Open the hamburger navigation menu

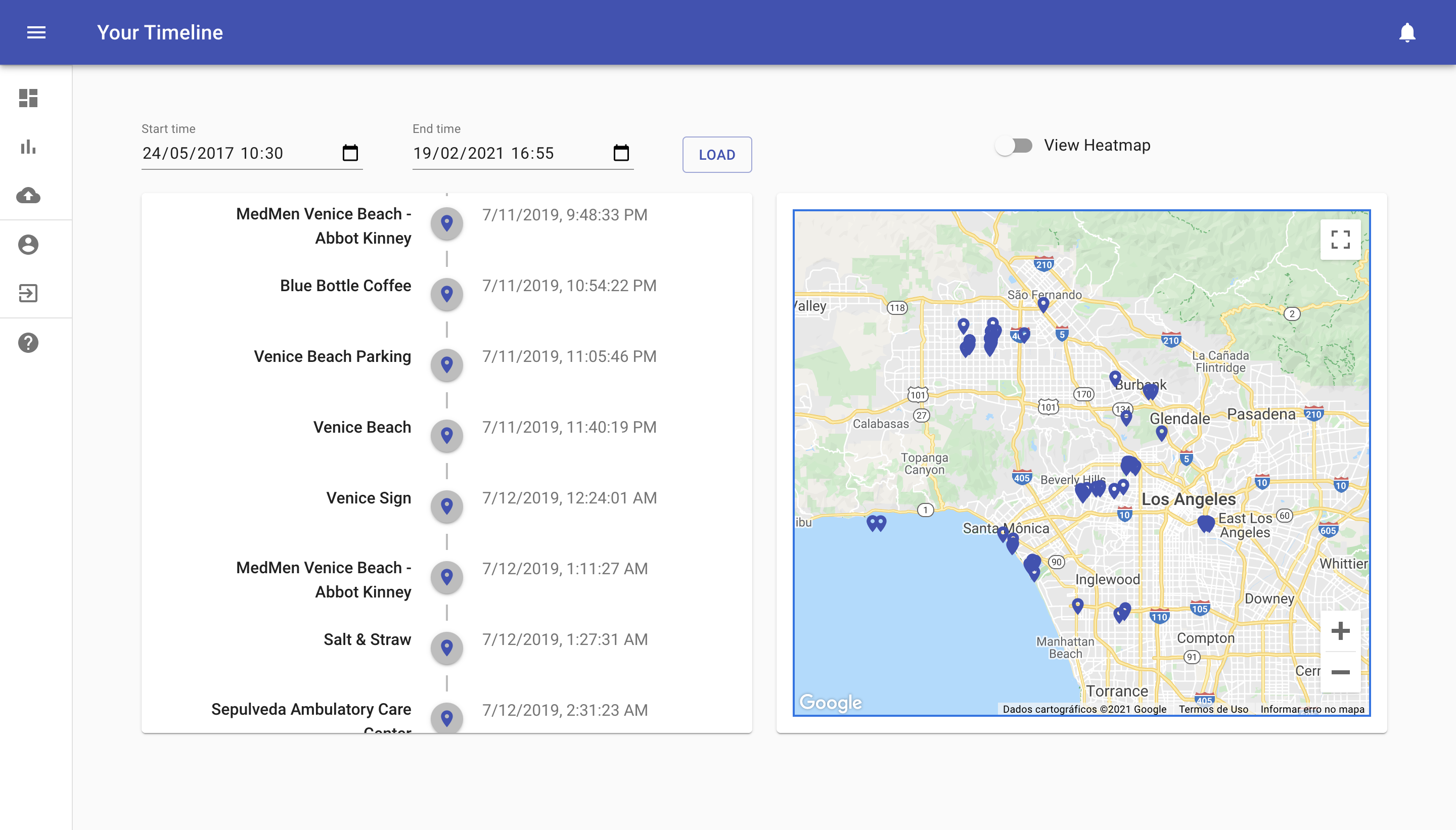(36, 32)
